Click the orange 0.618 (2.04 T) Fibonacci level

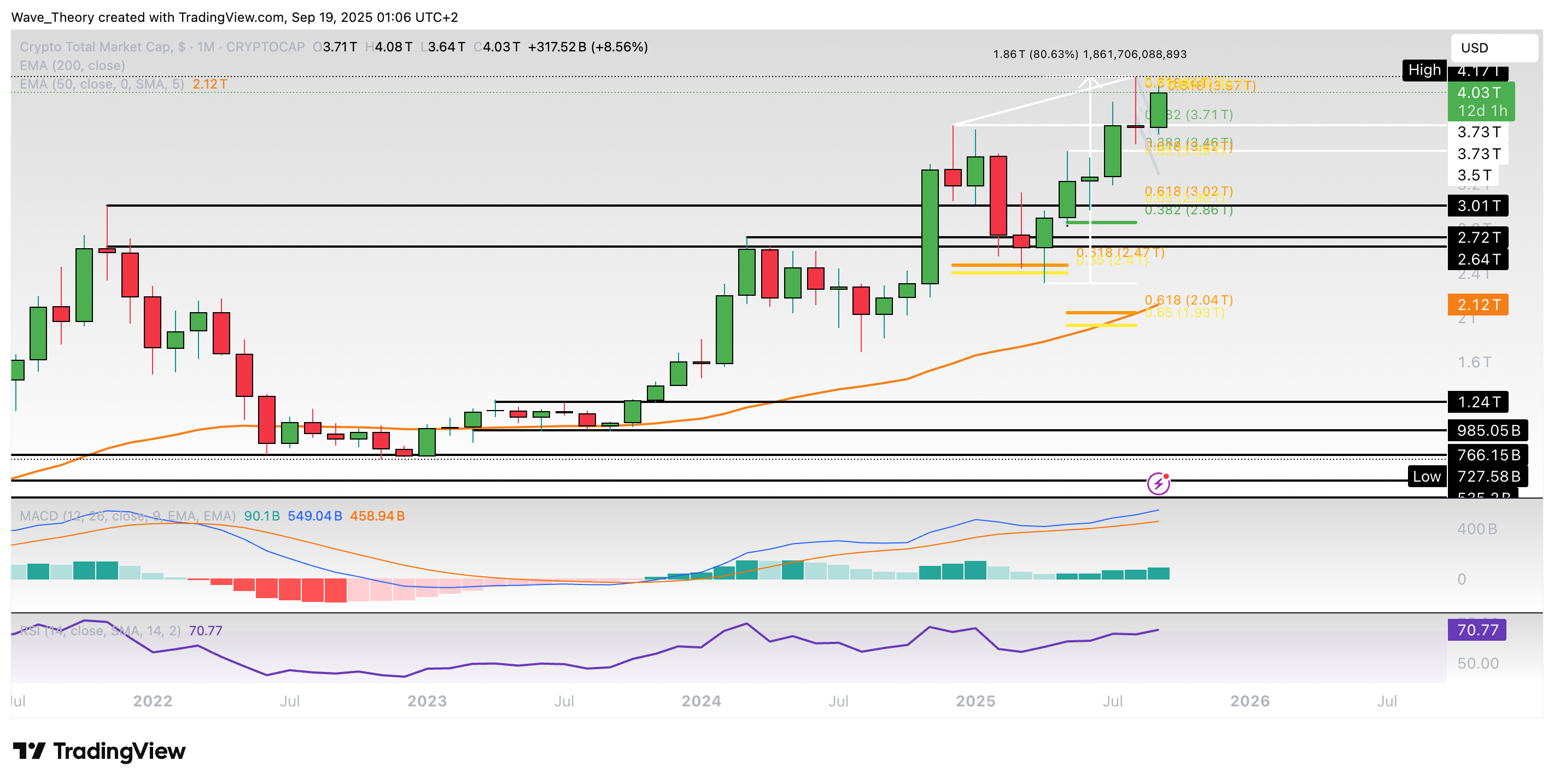pyautogui.click(x=1188, y=300)
